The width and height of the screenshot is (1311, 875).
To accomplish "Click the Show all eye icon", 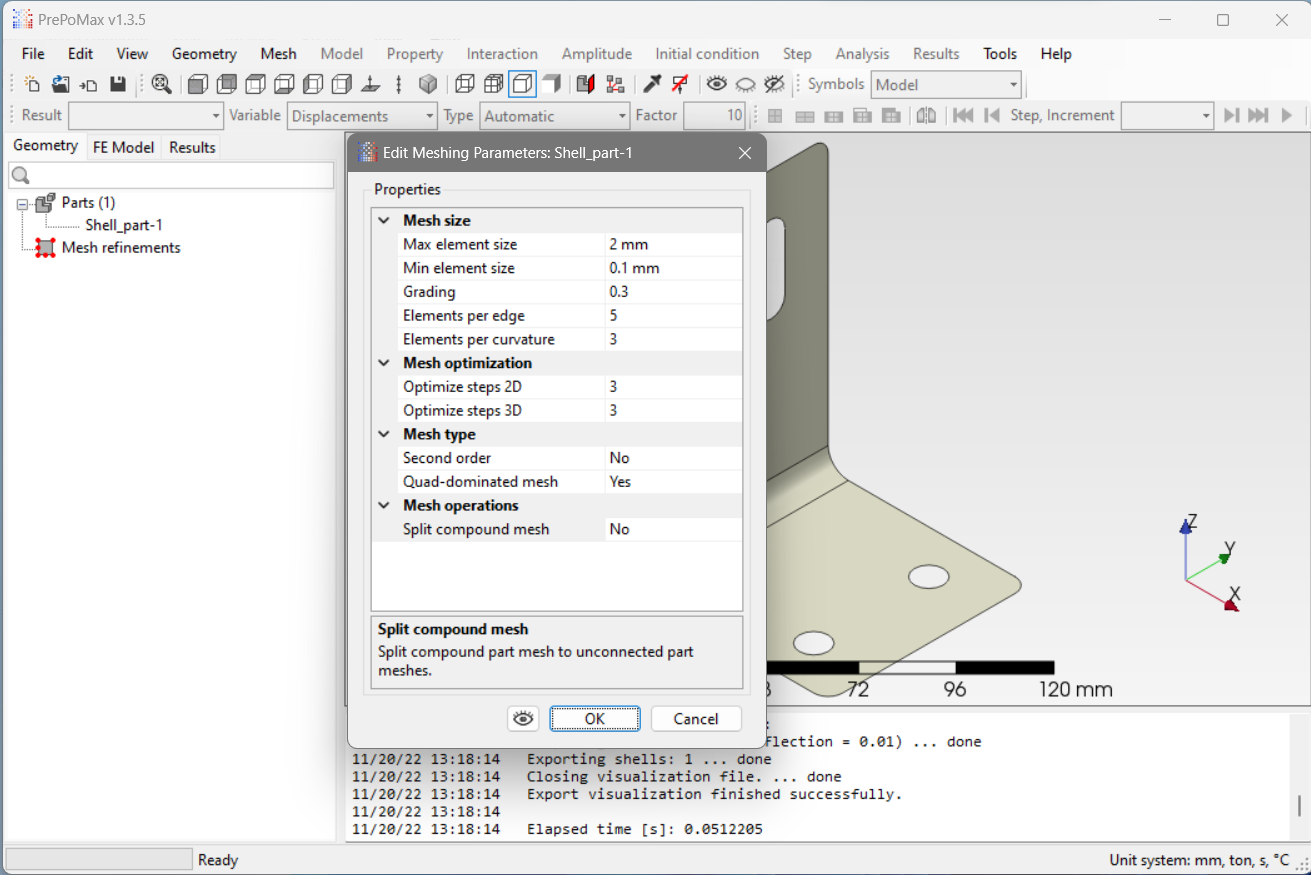I will [x=716, y=84].
